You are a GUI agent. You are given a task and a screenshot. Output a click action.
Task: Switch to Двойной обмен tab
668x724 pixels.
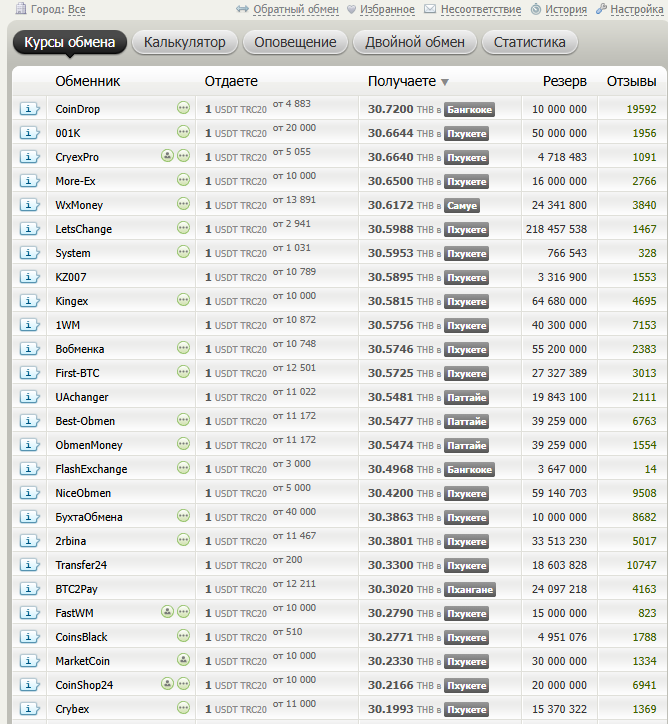[415, 42]
